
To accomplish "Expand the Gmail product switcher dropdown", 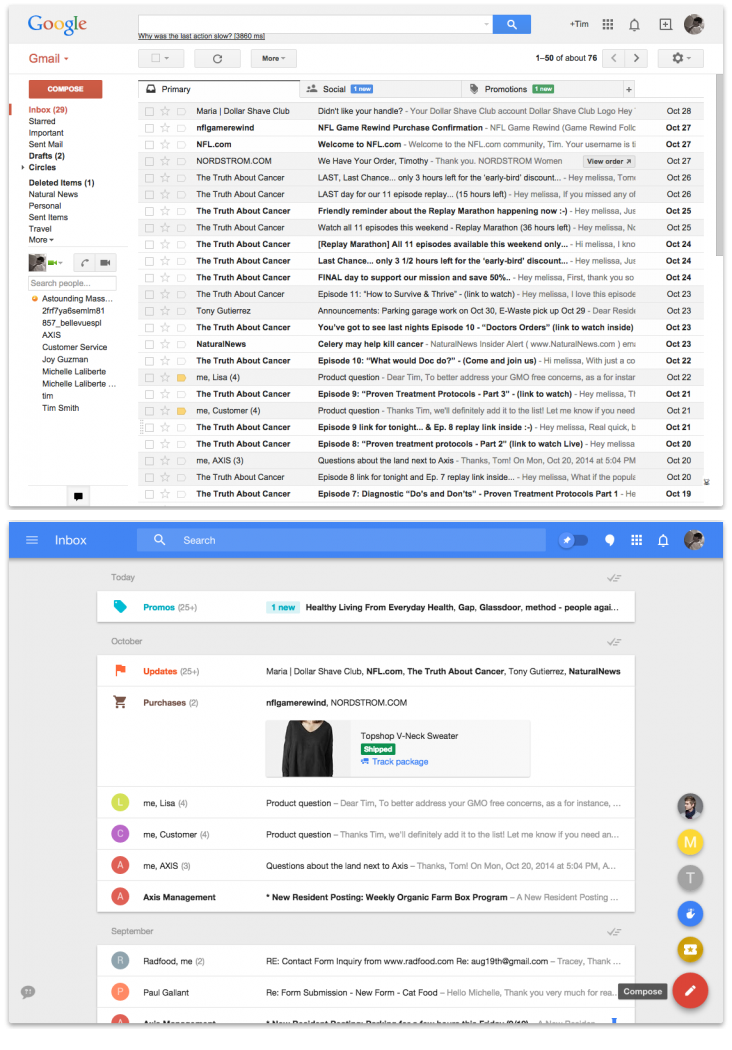I will 45,59.
